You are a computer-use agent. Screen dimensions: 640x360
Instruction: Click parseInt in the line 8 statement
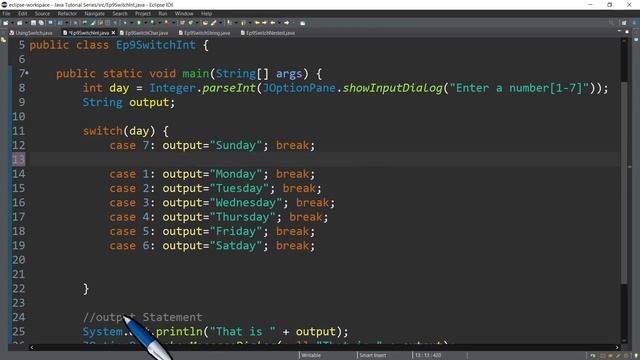pyautogui.click(x=229, y=88)
